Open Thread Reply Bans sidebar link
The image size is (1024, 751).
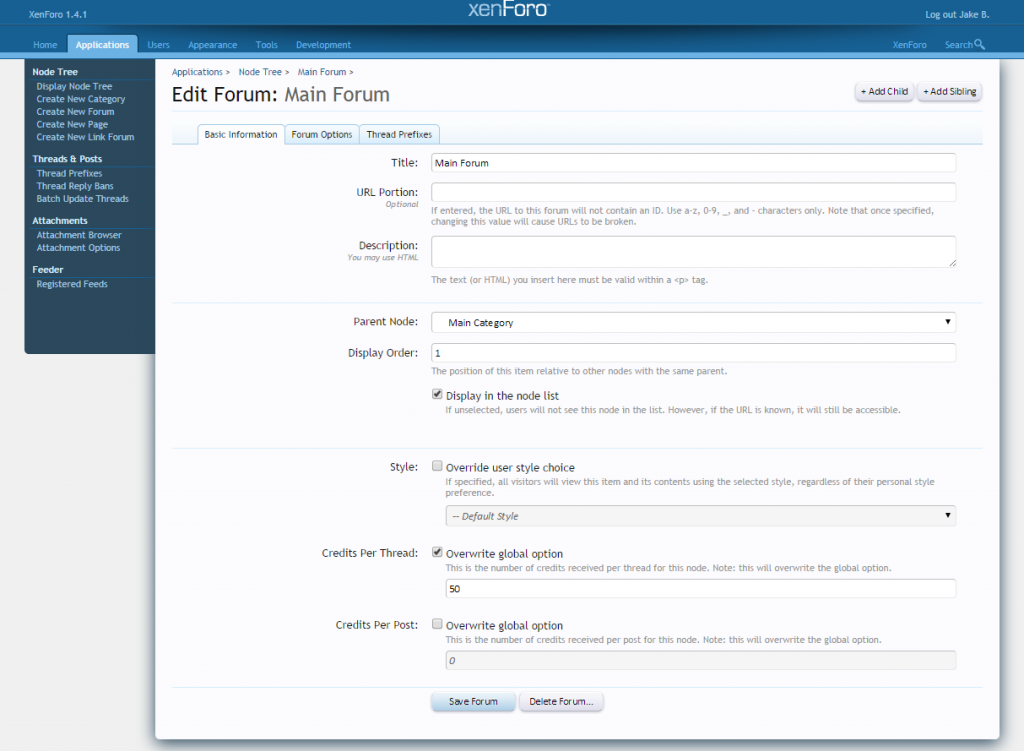pos(75,186)
